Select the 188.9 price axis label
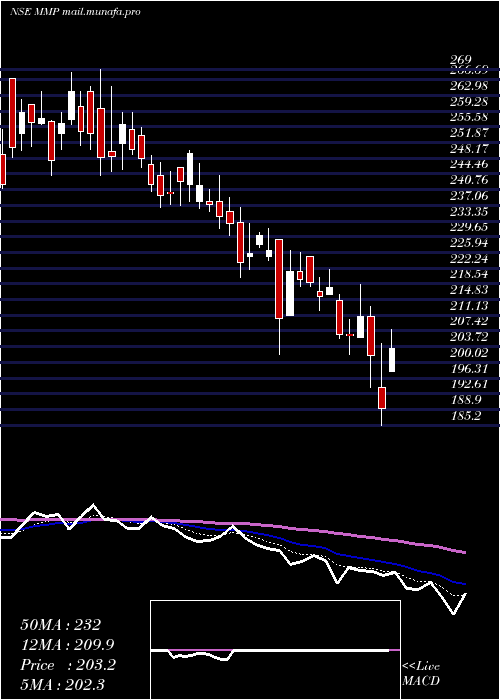Viewport: 500px width, 700px height. [x=466, y=400]
